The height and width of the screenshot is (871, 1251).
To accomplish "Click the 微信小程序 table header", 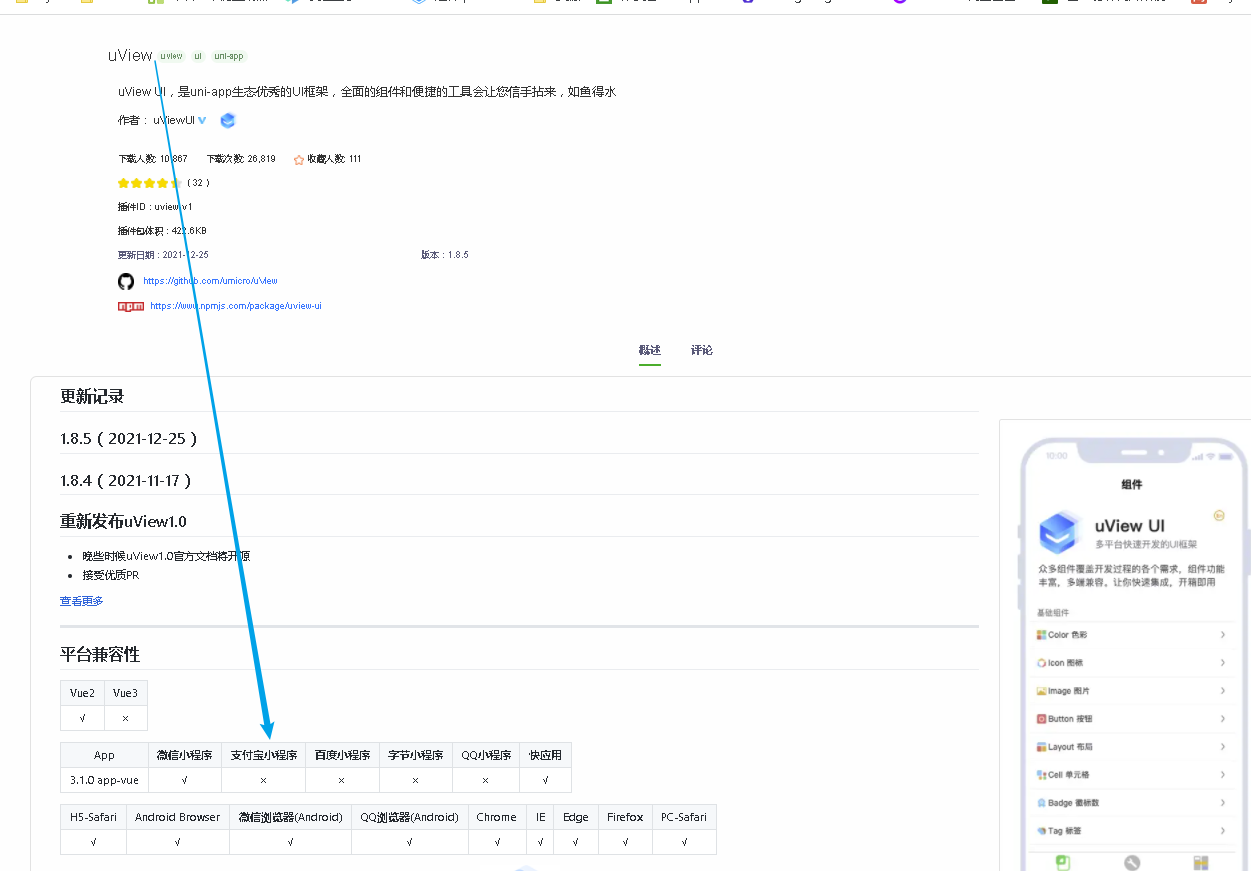I will point(185,755).
